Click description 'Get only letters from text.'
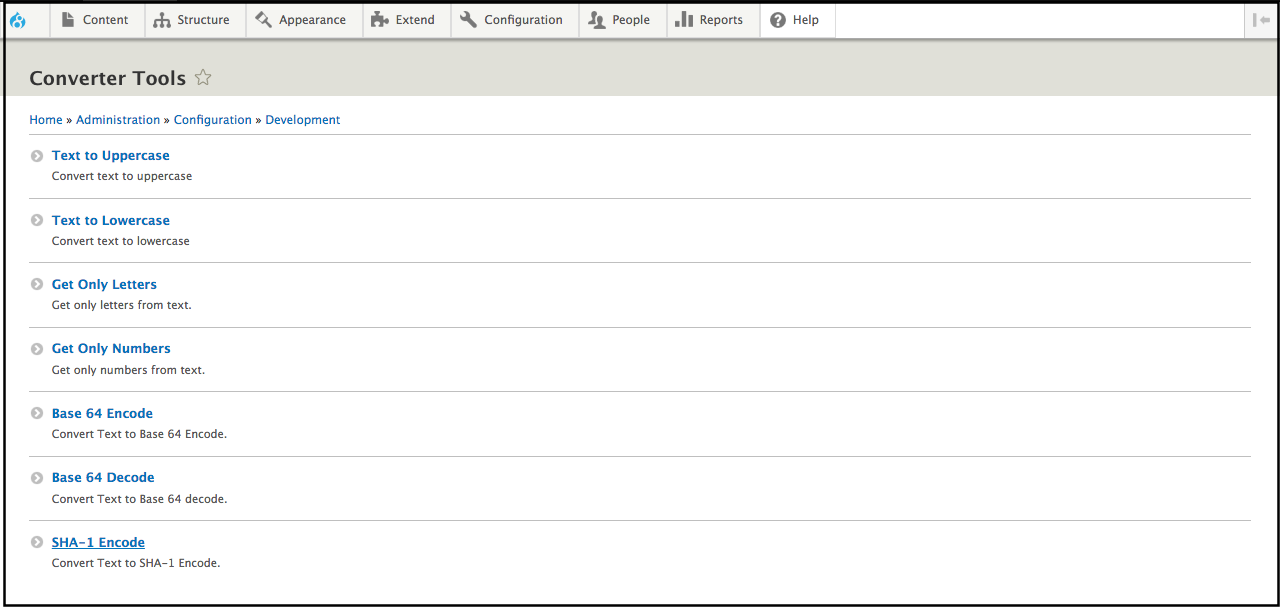The height and width of the screenshot is (607, 1280). [x=122, y=305]
